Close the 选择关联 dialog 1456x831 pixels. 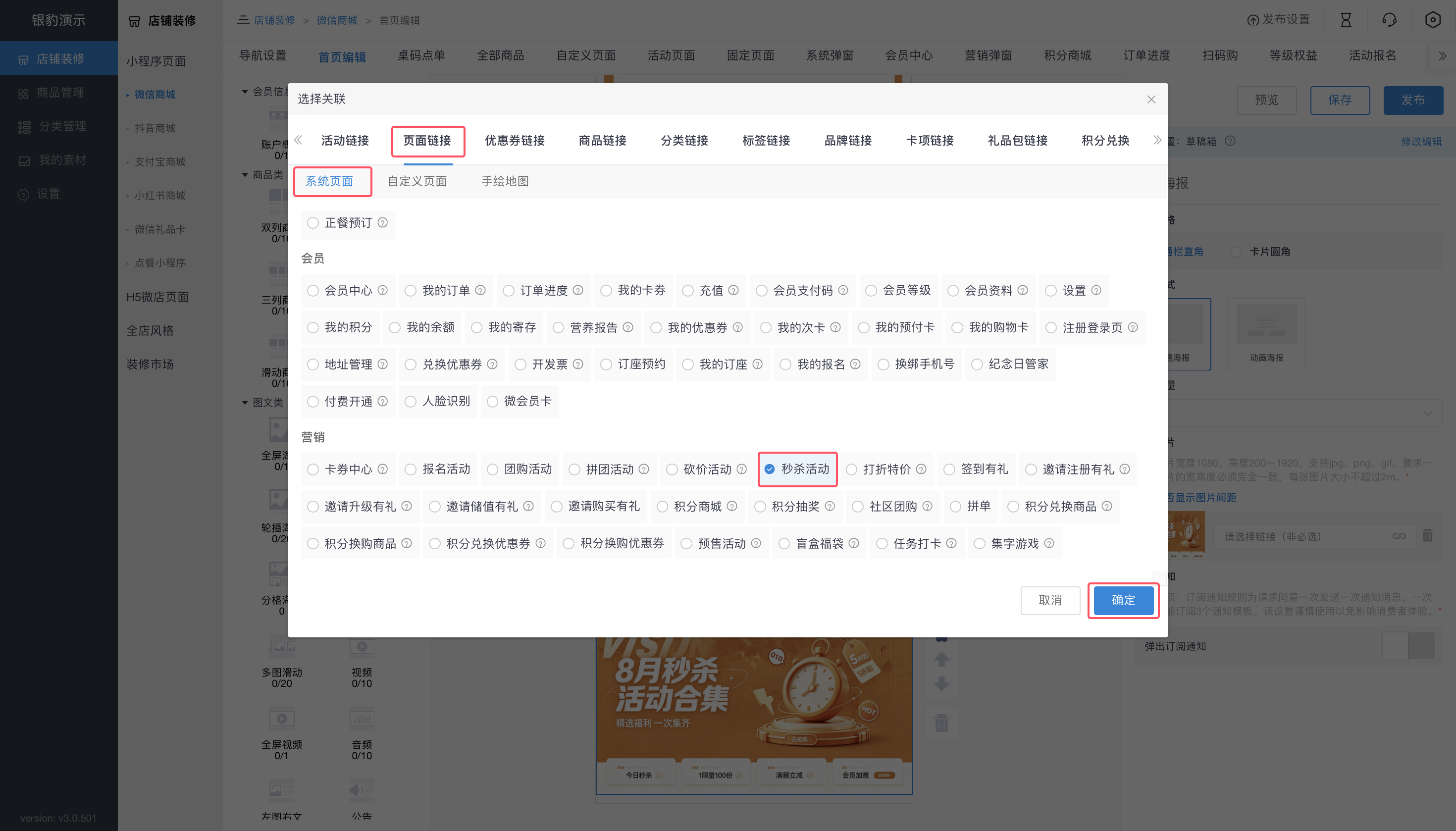(1151, 100)
